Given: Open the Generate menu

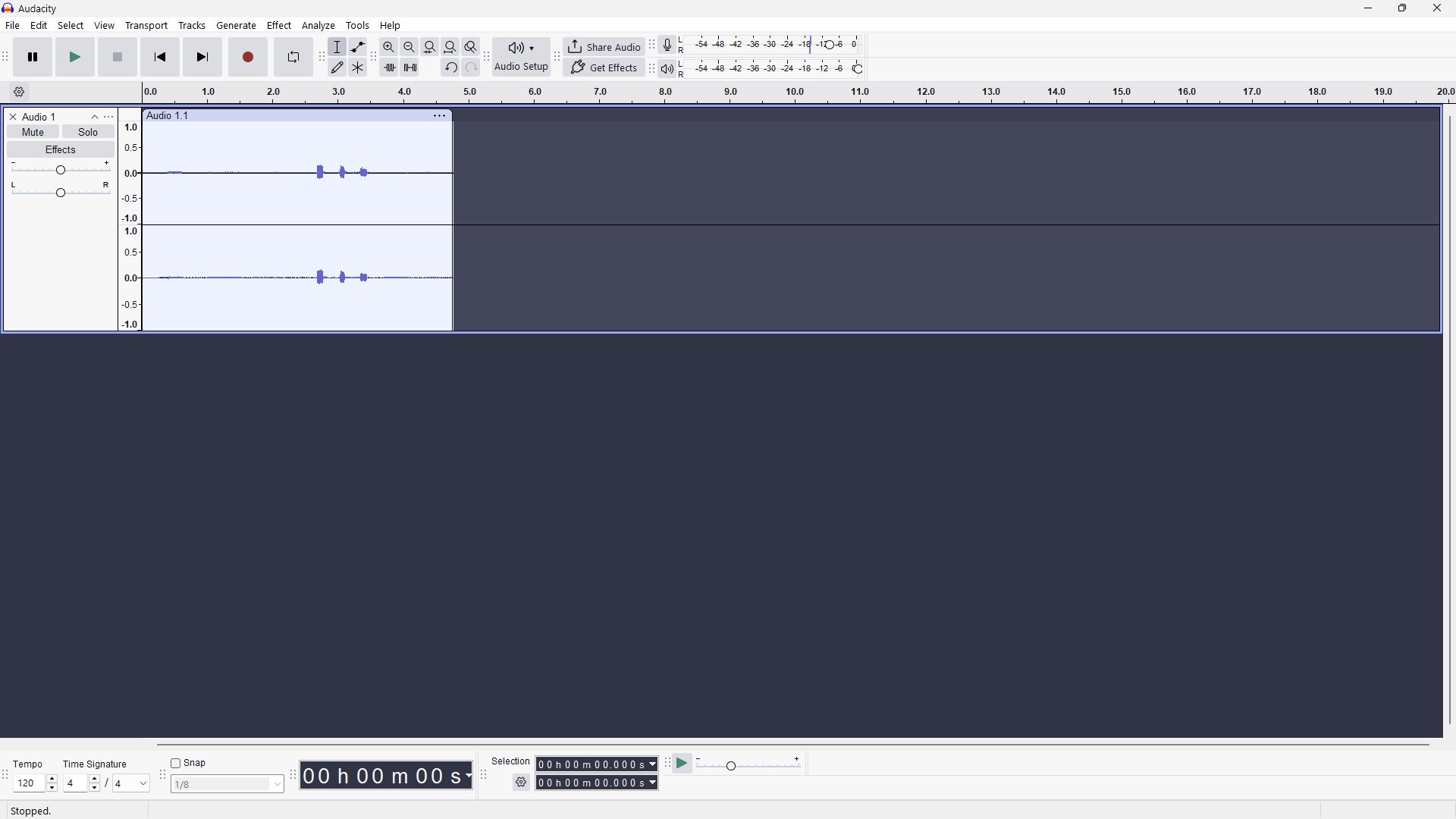Looking at the screenshot, I should (x=237, y=26).
